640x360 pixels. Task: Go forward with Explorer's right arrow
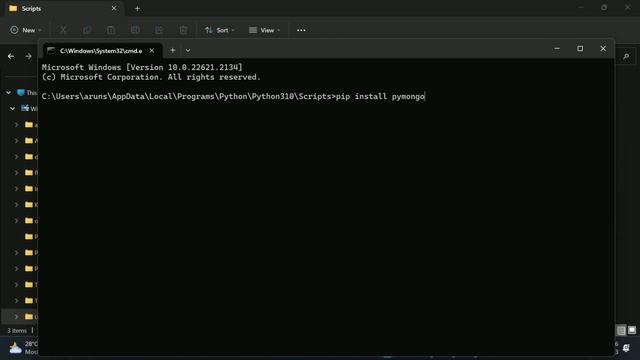pyautogui.click(x=28, y=56)
